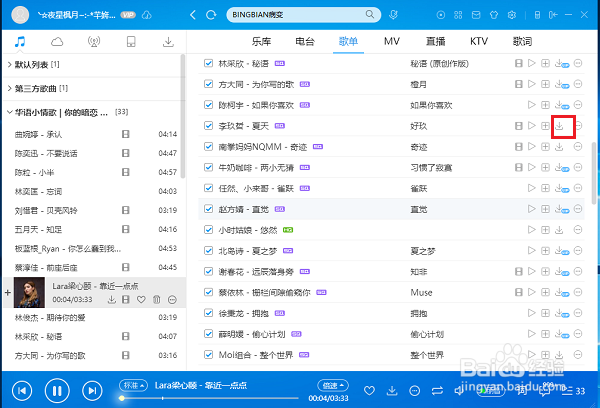Delete the playing song with trash icon
Viewport: 600px width, 408px height.
coord(157,299)
